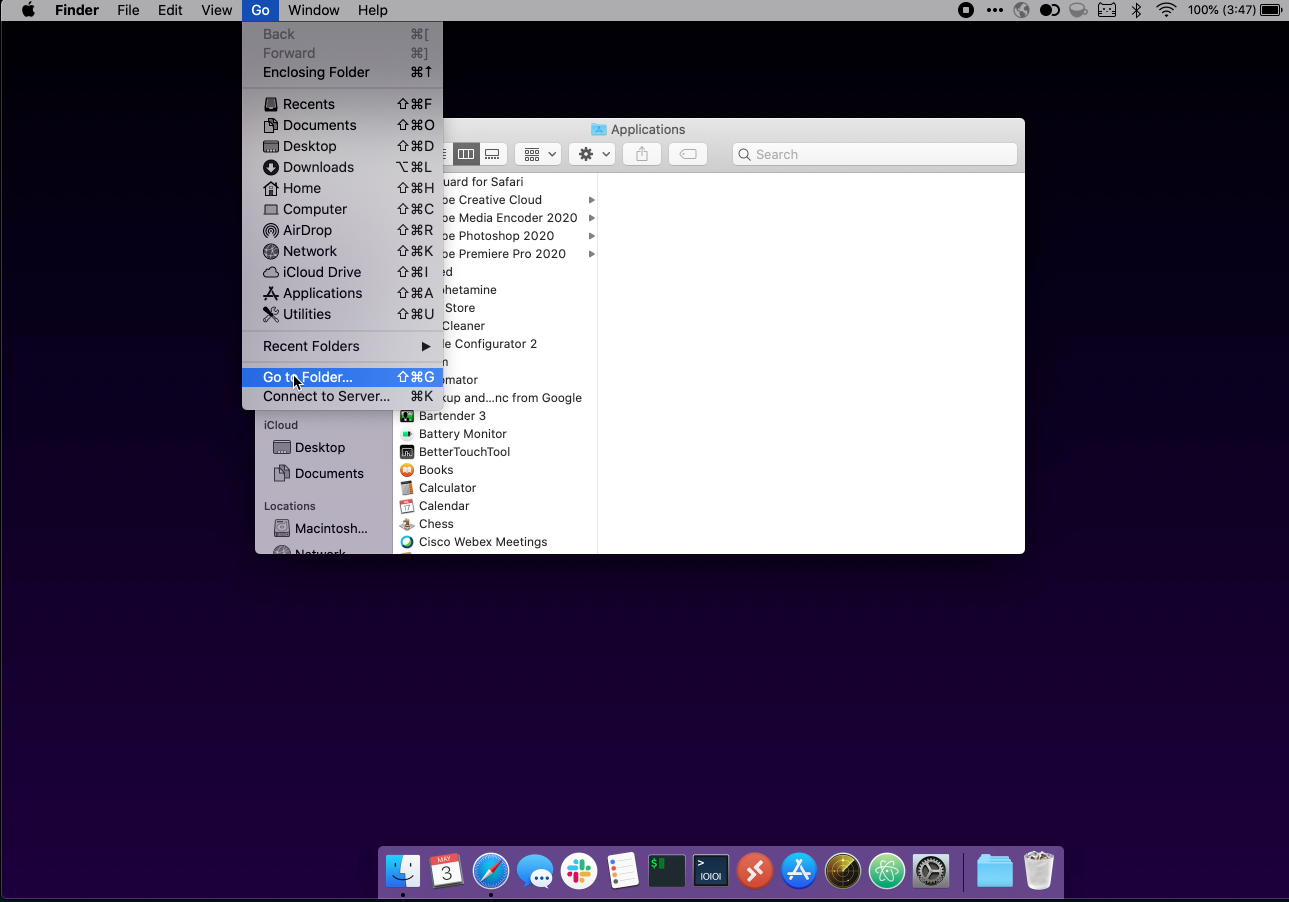Open the group-by dropdown in Finder toolbar
Viewport: 1289px width, 902px height.
click(x=538, y=154)
